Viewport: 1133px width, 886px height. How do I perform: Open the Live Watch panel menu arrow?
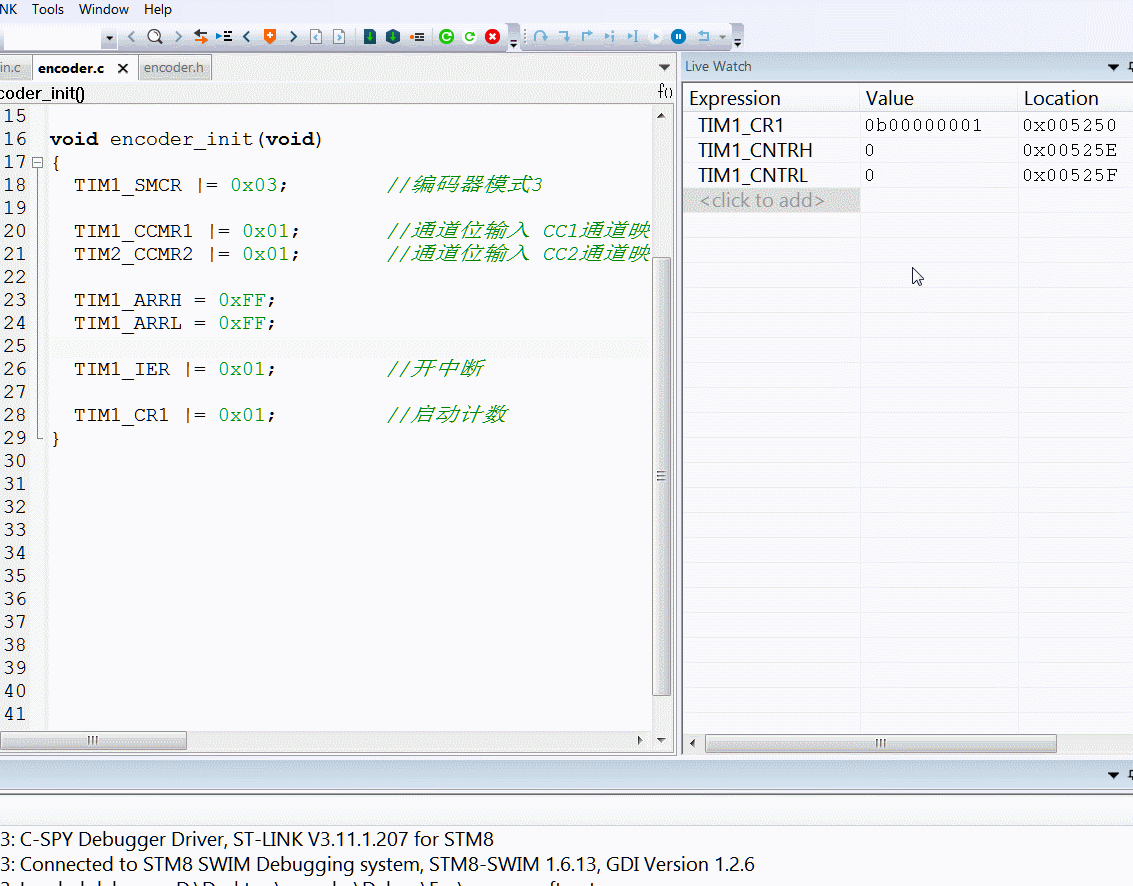tap(1114, 67)
